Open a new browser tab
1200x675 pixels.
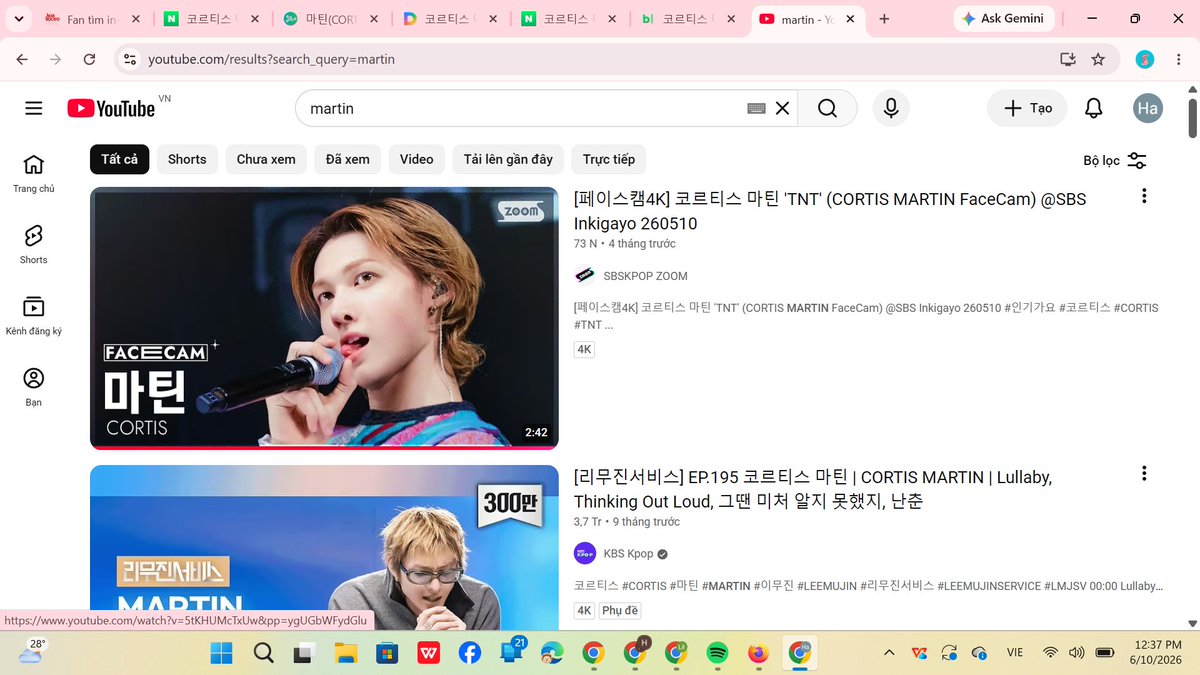tap(884, 19)
